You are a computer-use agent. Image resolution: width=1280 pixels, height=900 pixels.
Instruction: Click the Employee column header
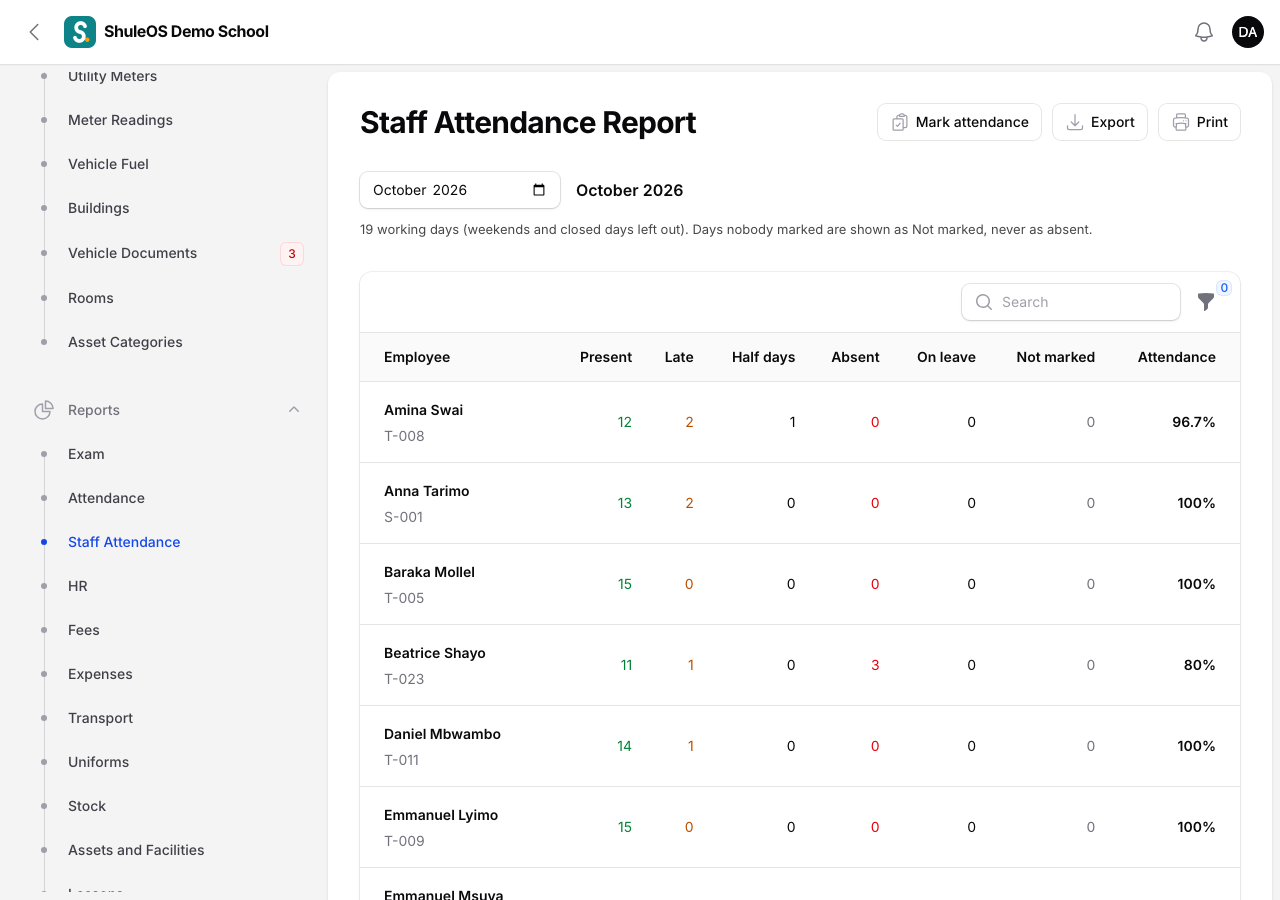click(x=417, y=357)
